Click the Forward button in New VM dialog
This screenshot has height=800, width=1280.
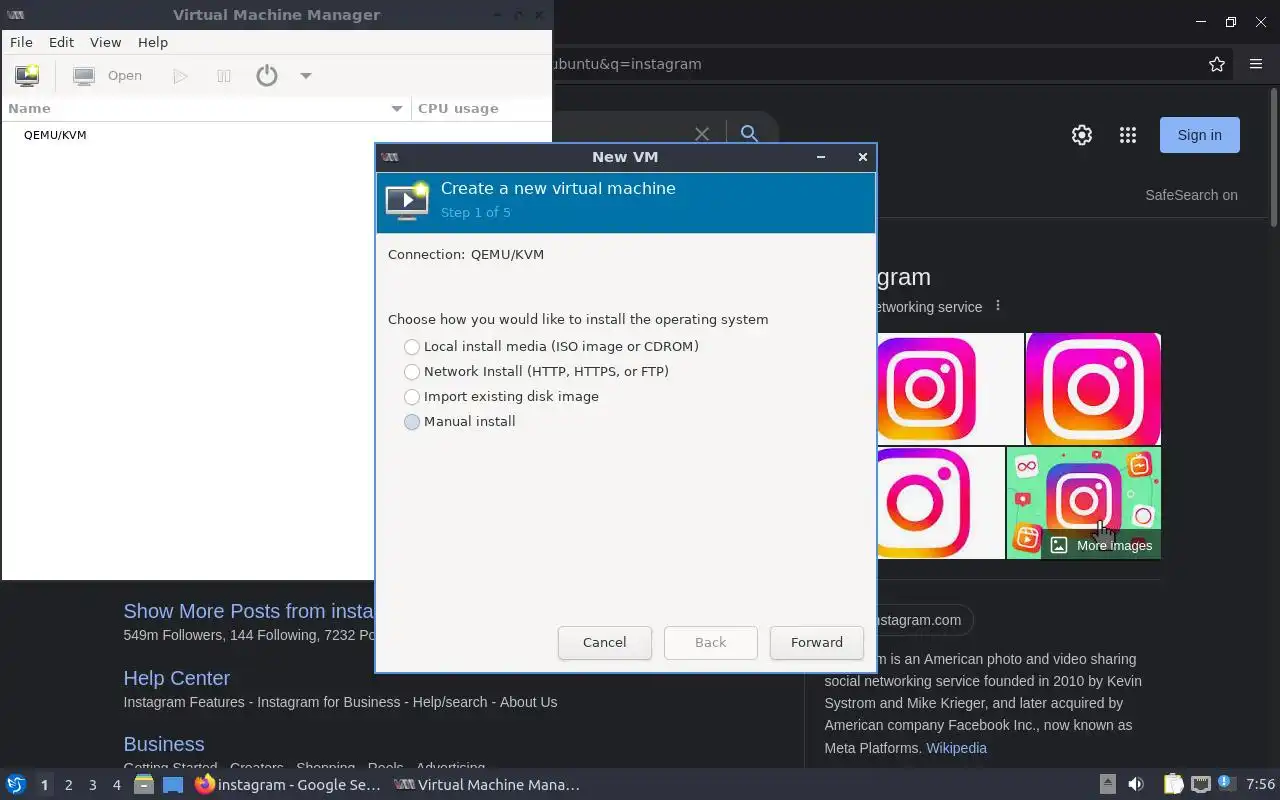[x=817, y=642]
